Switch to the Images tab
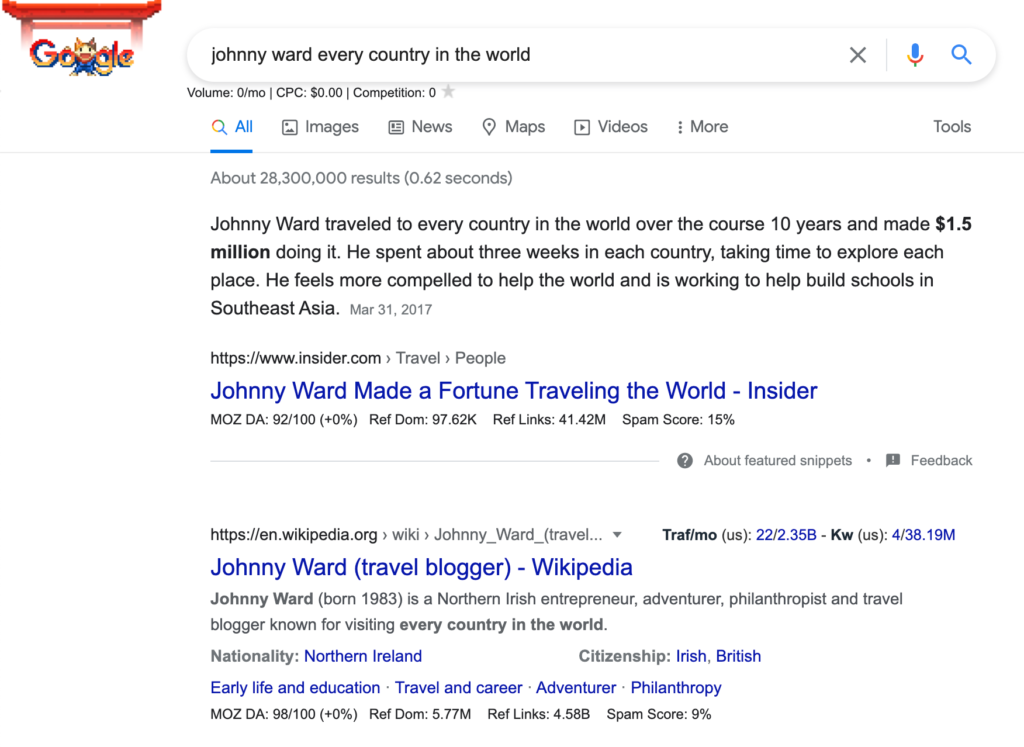 pyautogui.click(x=320, y=127)
